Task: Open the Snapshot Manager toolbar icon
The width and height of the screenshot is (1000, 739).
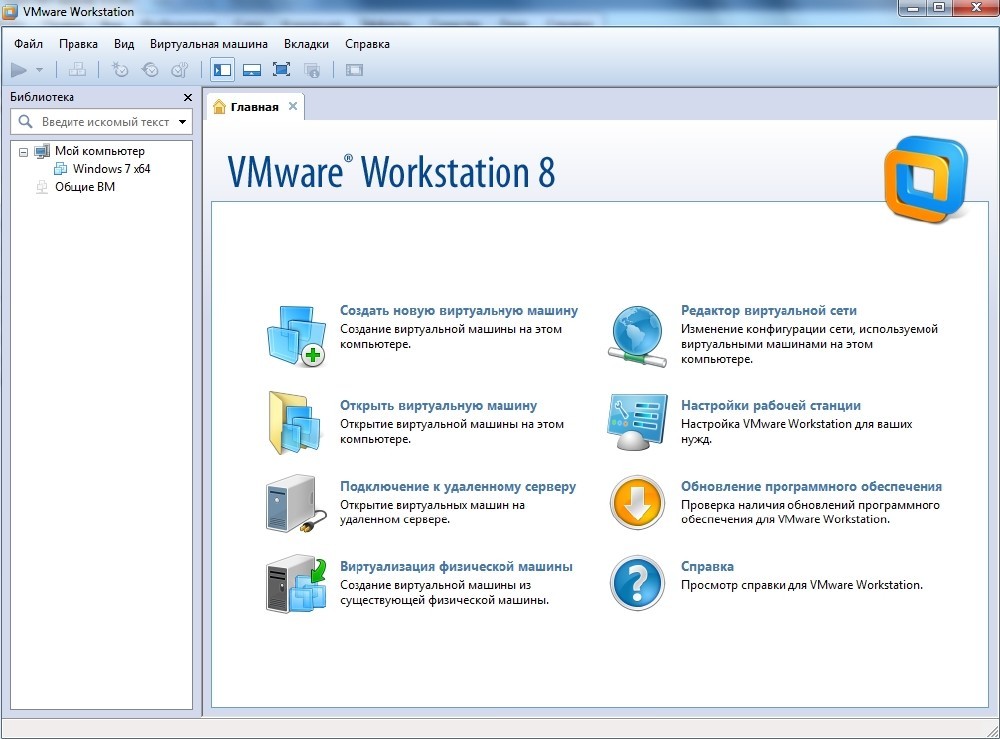Action: 180,70
